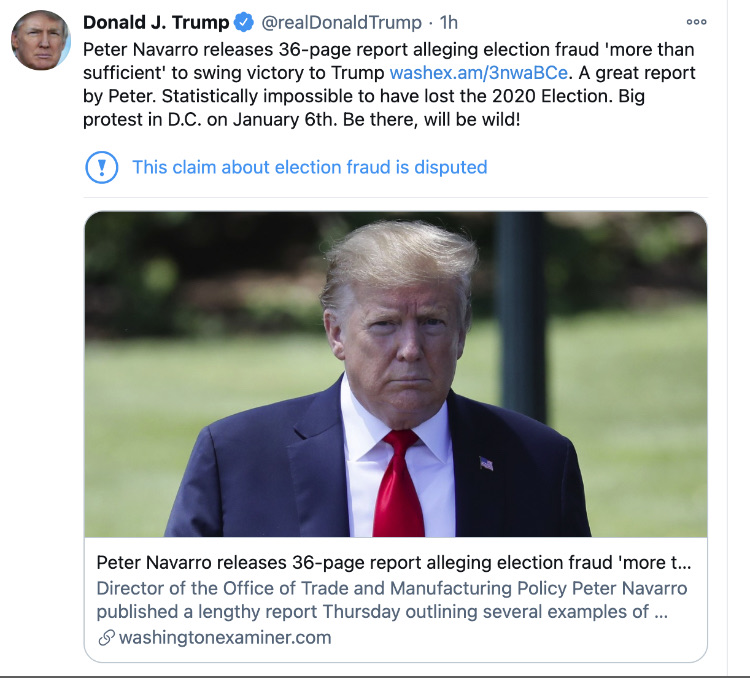Click the display name Donald J. Trump

[155, 23]
